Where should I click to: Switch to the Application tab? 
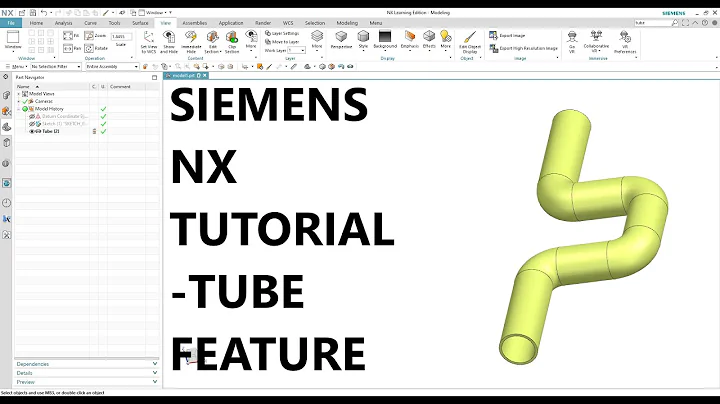pos(231,23)
